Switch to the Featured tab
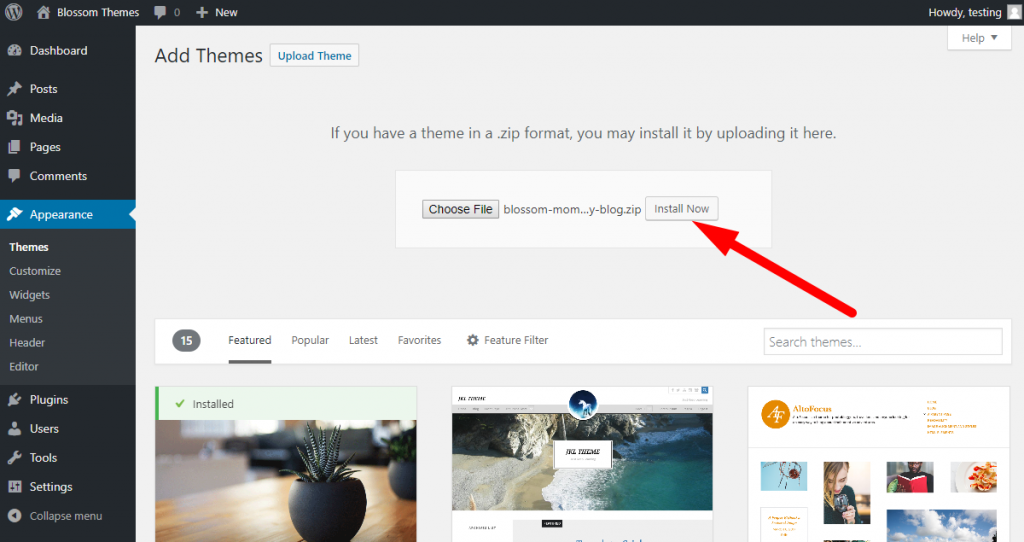Viewport: 1024px width, 542px height. 249,340
